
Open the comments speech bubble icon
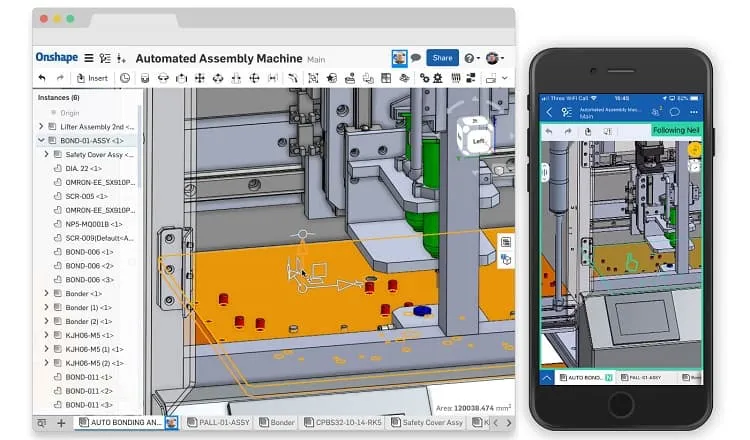pyautogui.click(x=416, y=58)
